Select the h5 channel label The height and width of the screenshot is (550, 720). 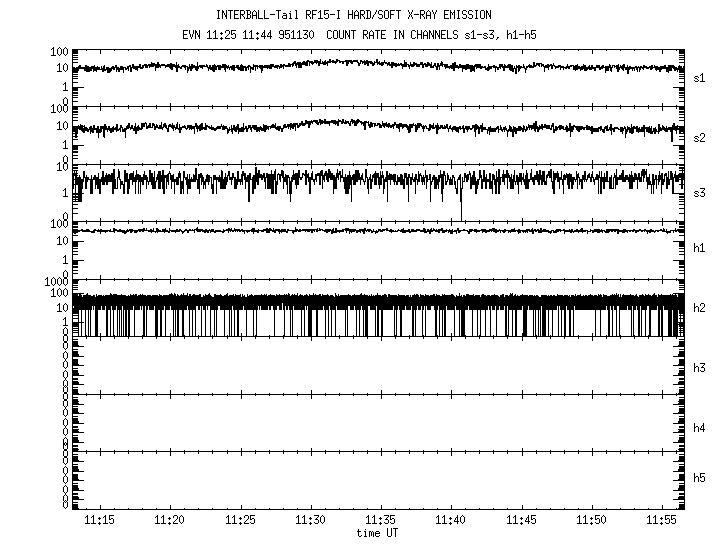click(x=700, y=478)
